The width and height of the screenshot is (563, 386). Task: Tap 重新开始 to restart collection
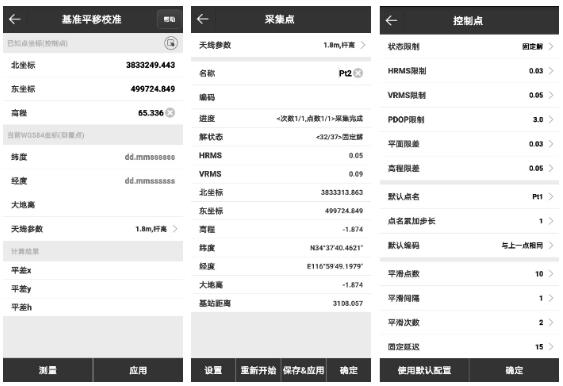point(259,370)
